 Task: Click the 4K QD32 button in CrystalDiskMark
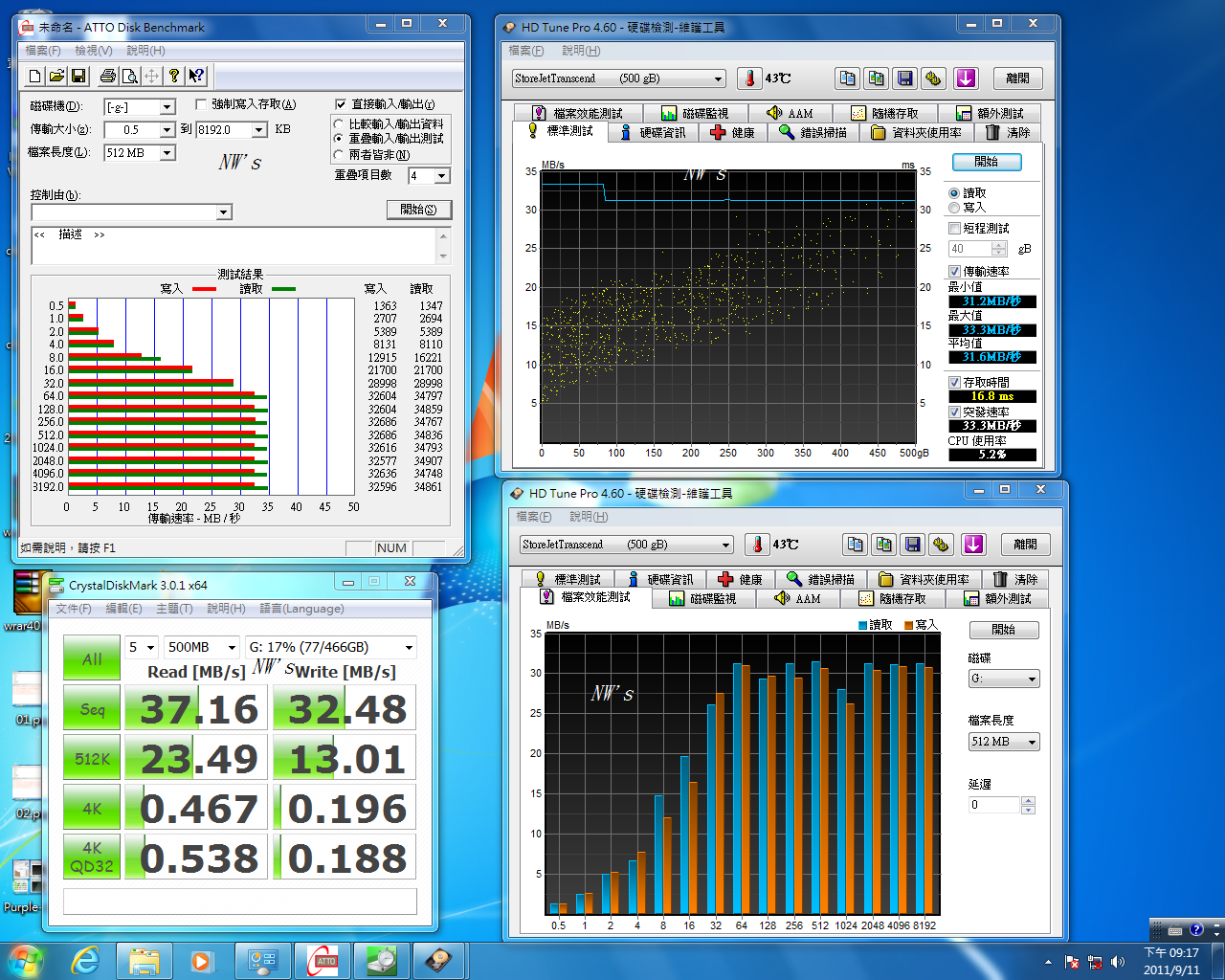[x=92, y=857]
